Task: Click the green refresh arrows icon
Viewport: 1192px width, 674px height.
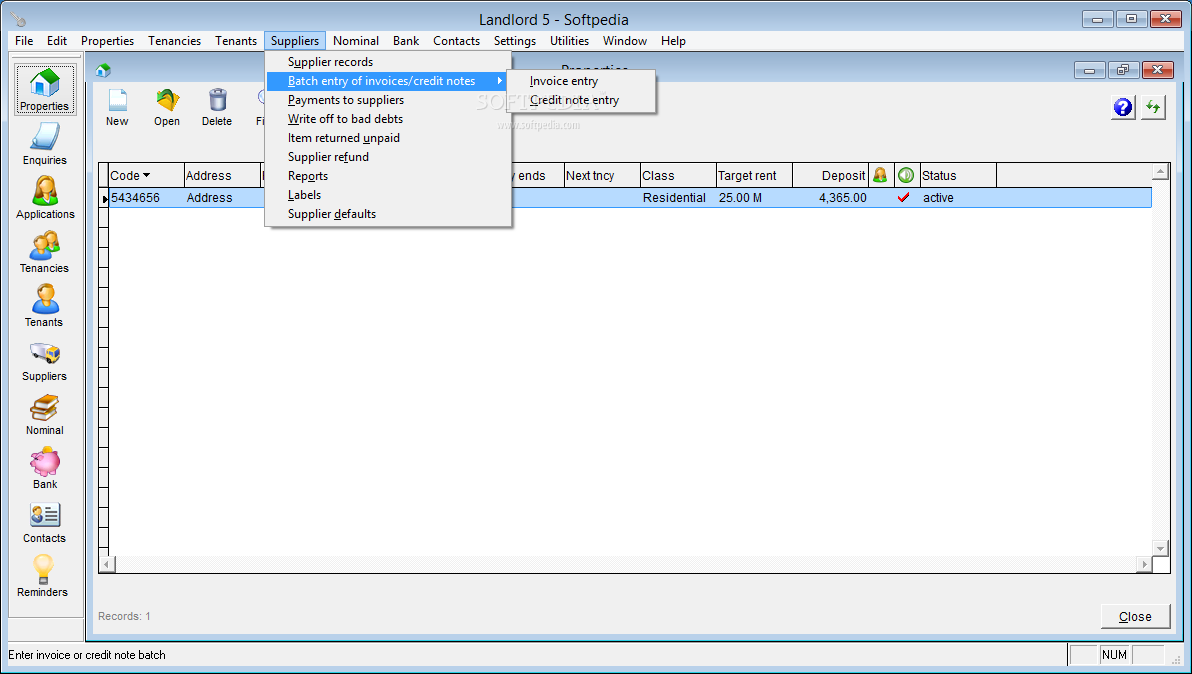Action: click(1153, 107)
